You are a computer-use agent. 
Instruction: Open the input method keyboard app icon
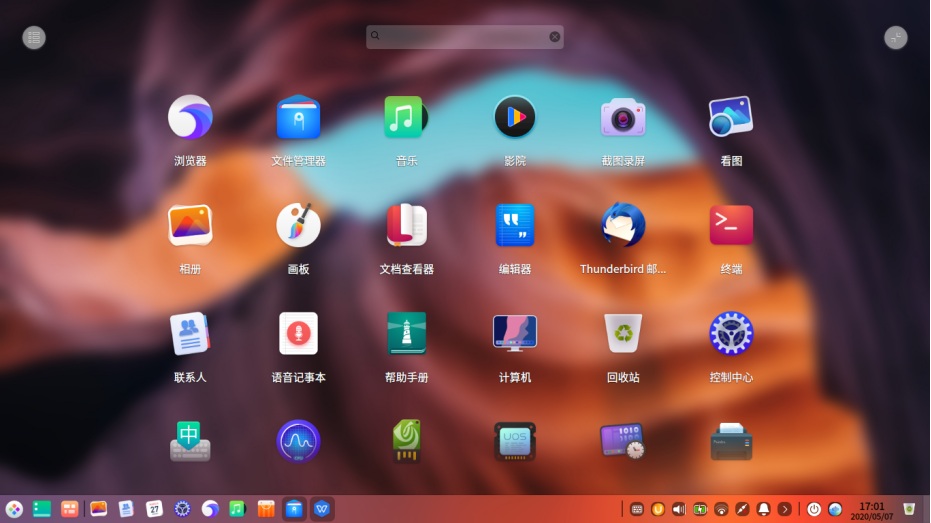(190, 442)
